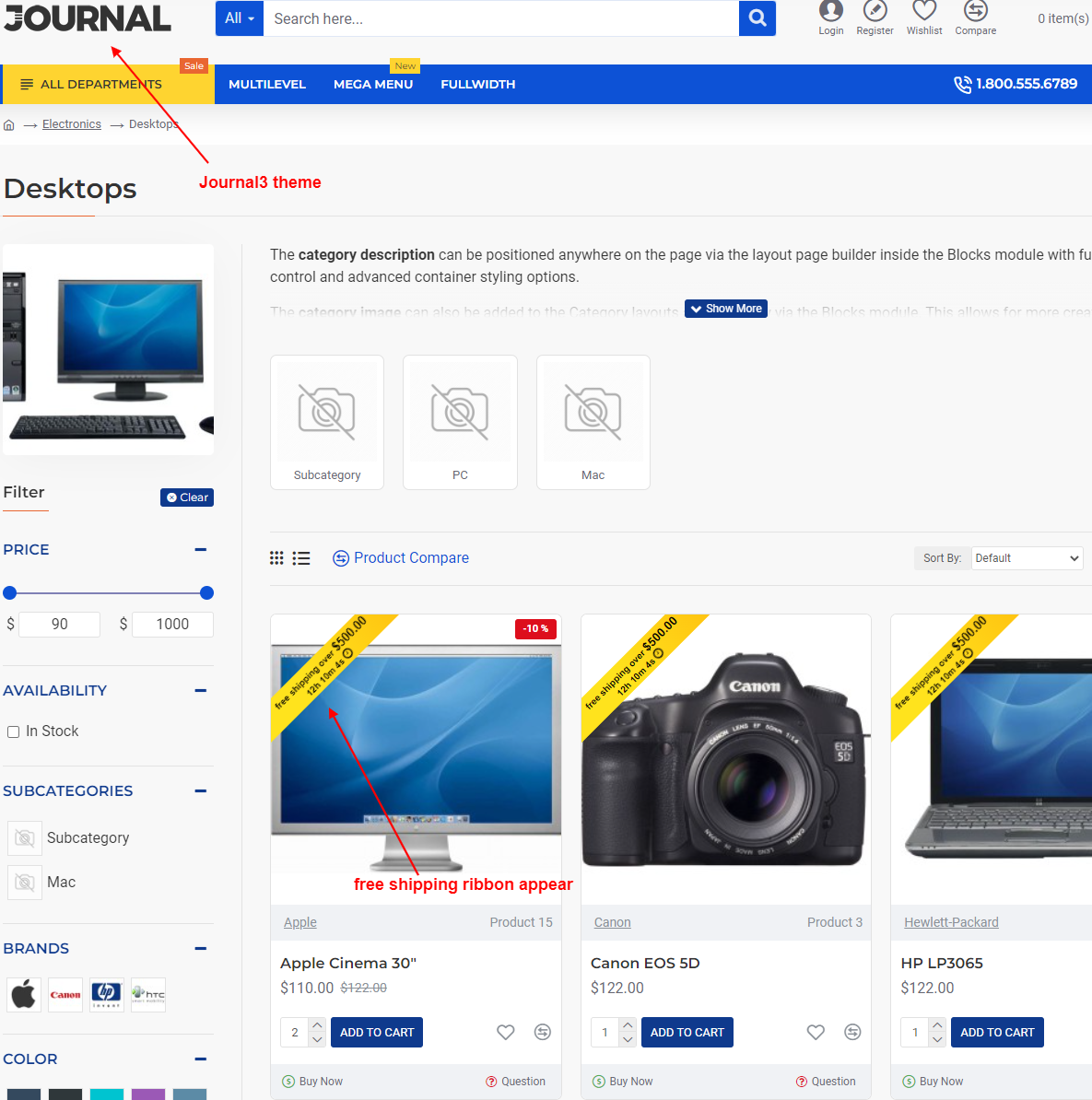Click the Product Compare link
1092x1100 pixels.
pos(401,557)
